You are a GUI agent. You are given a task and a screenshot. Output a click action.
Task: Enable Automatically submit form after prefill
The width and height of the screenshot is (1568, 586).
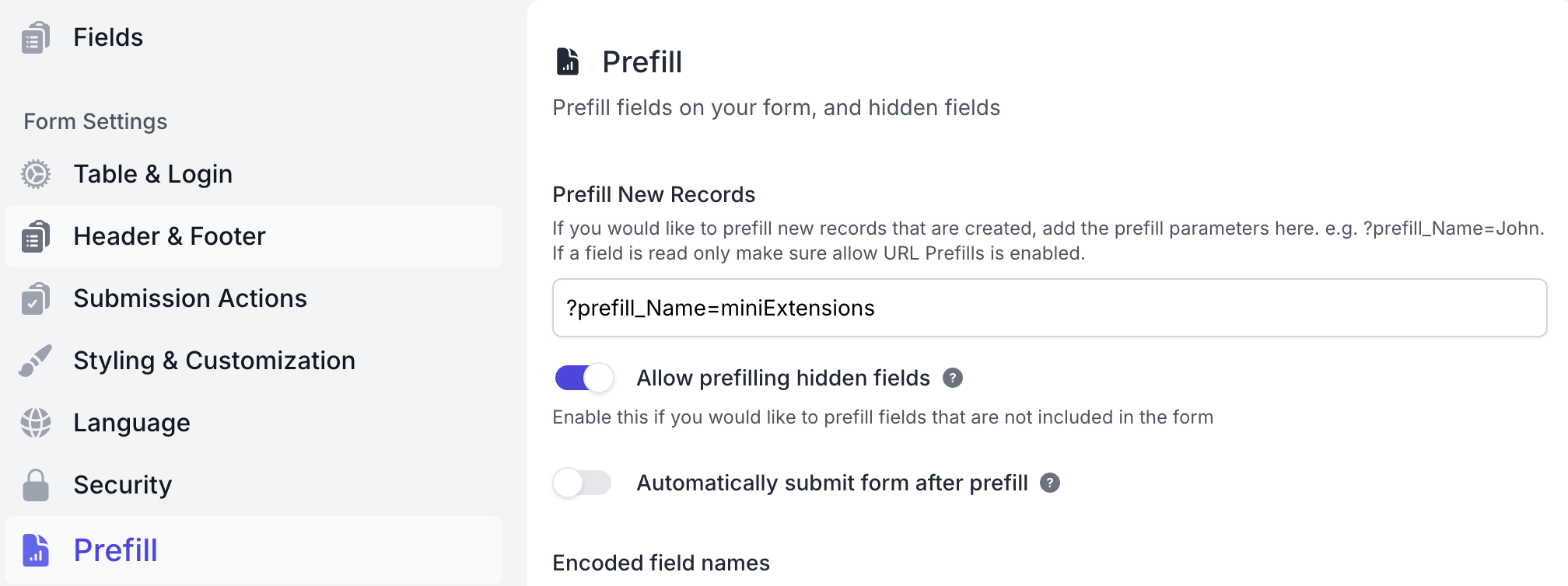coord(582,483)
